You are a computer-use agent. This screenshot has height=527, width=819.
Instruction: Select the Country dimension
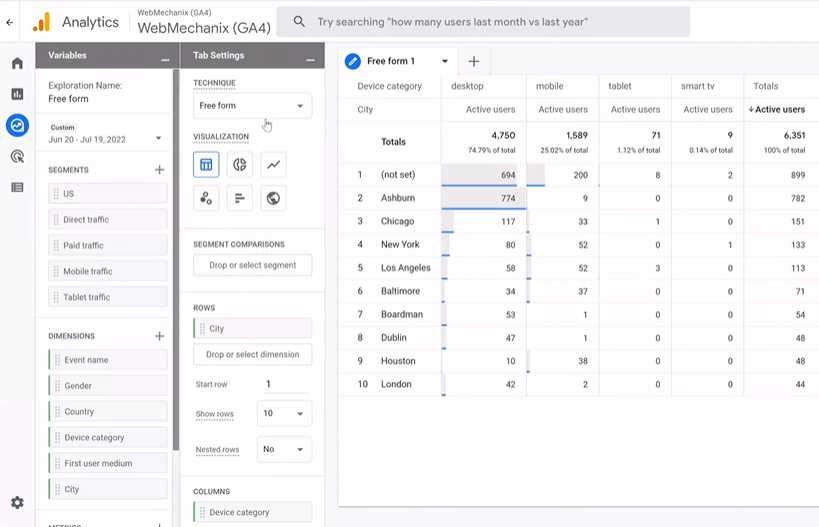[x=108, y=412]
